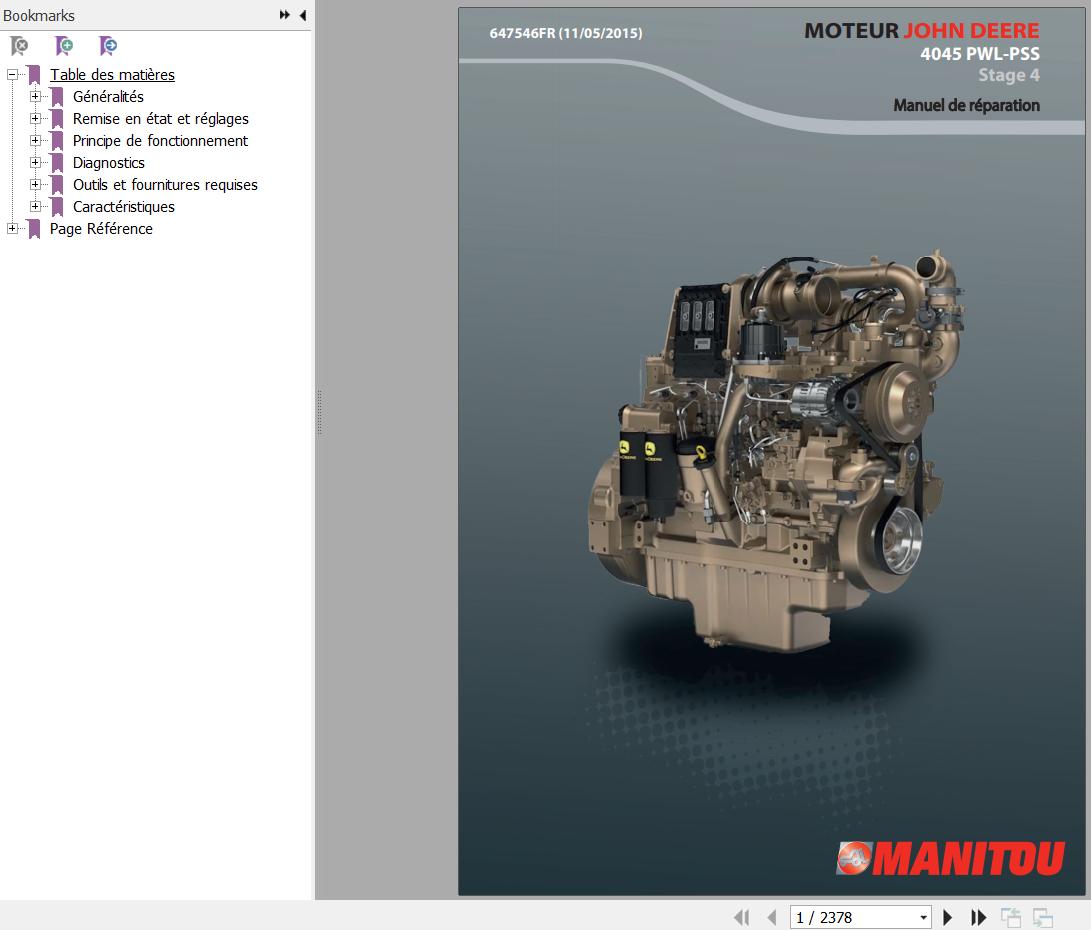Open the Caractéristiques bookmark

pyautogui.click(x=124, y=207)
